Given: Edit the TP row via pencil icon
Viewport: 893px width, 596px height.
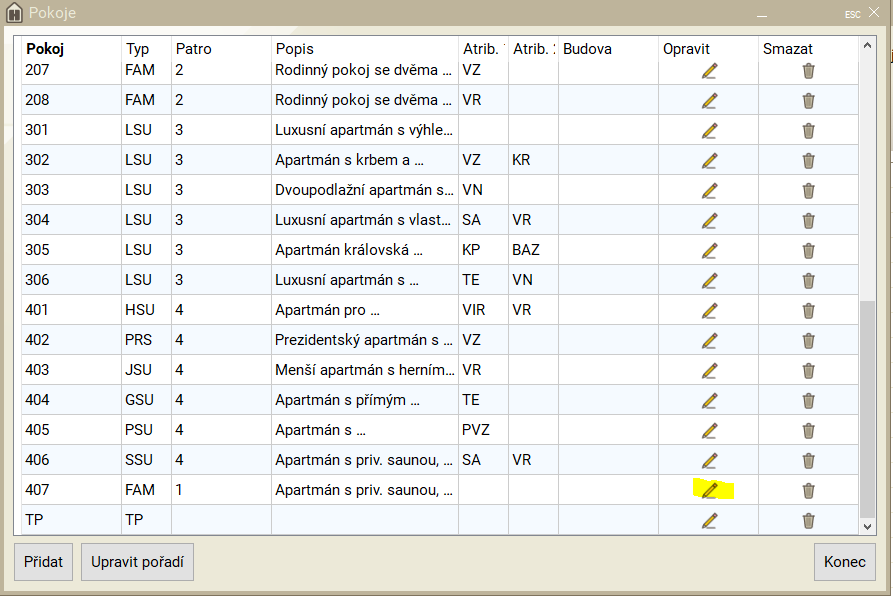Looking at the screenshot, I should pyautogui.click(x=709, y=520).
